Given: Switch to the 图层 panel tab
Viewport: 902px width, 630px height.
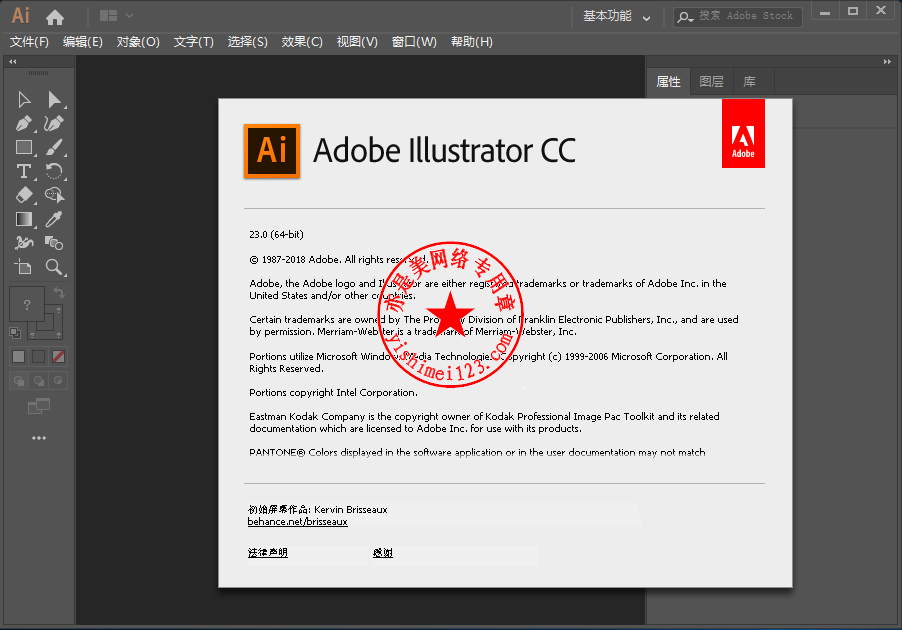Looking at the screenshot, I should 712,82.
